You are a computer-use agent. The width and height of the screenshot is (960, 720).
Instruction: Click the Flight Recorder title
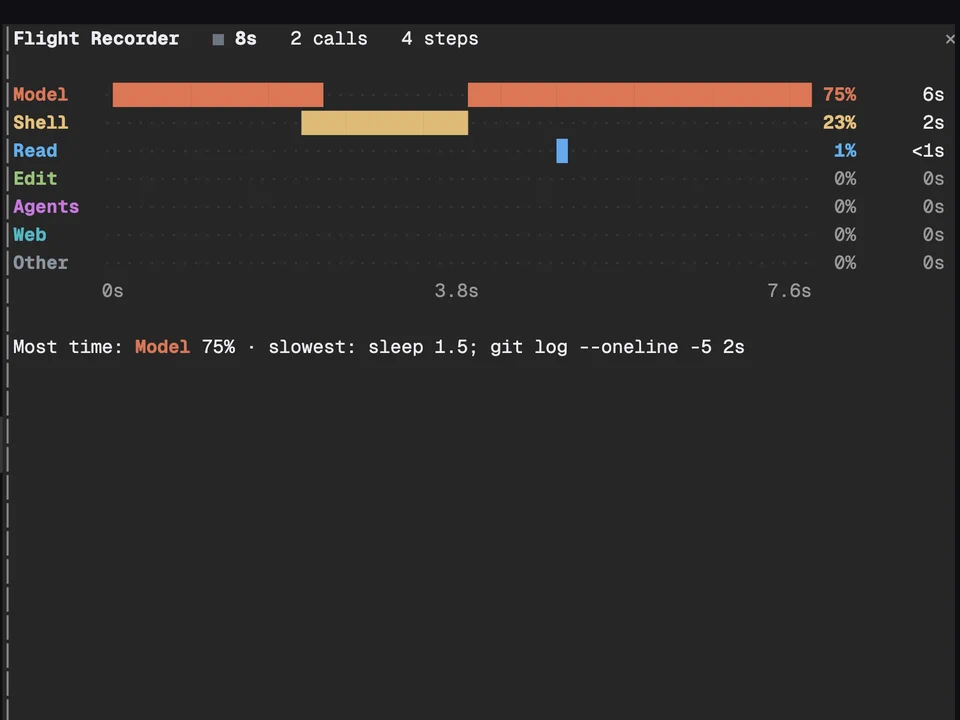(x=96, y=39)
